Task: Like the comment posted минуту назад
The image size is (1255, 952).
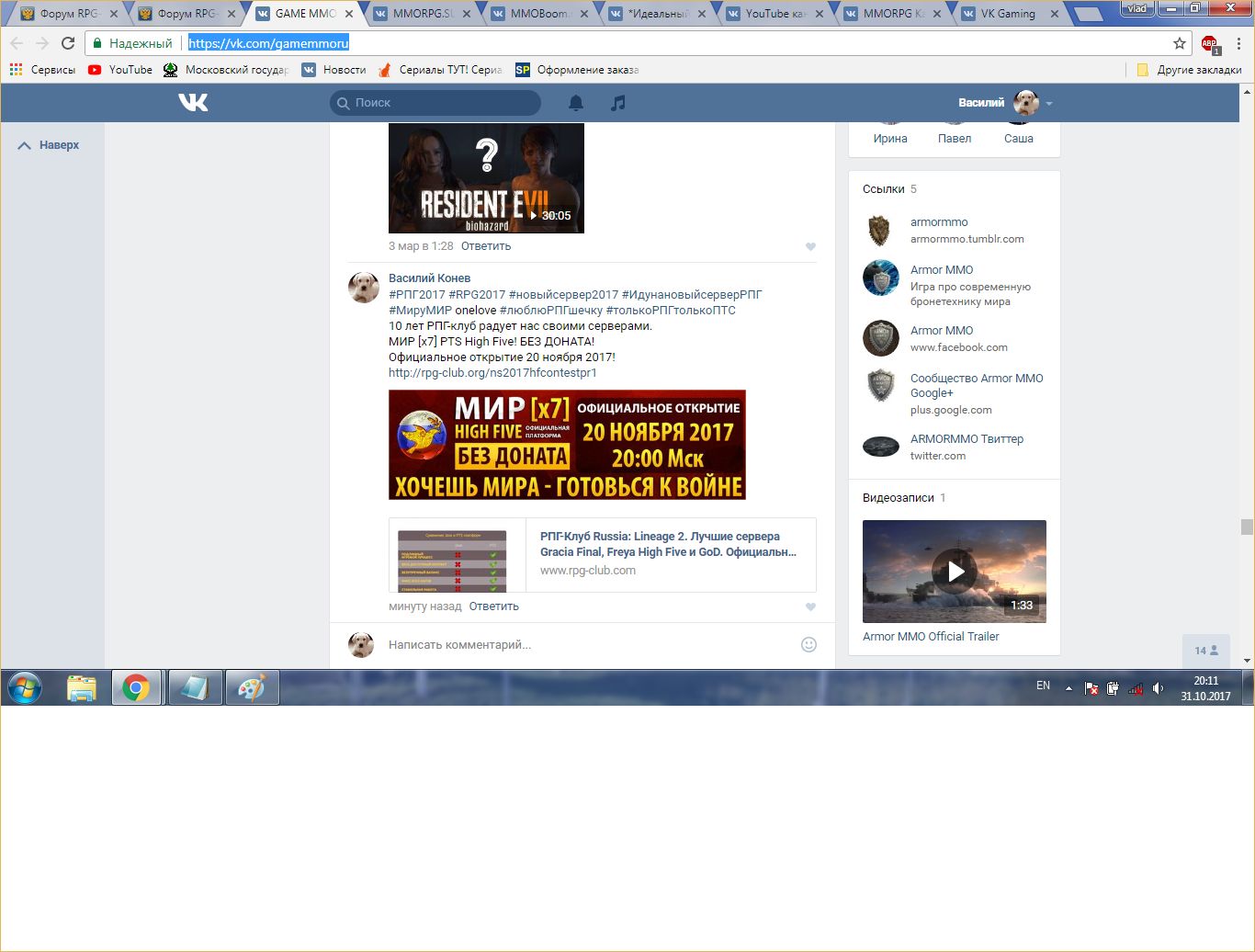Action: [x=810, y=606]
